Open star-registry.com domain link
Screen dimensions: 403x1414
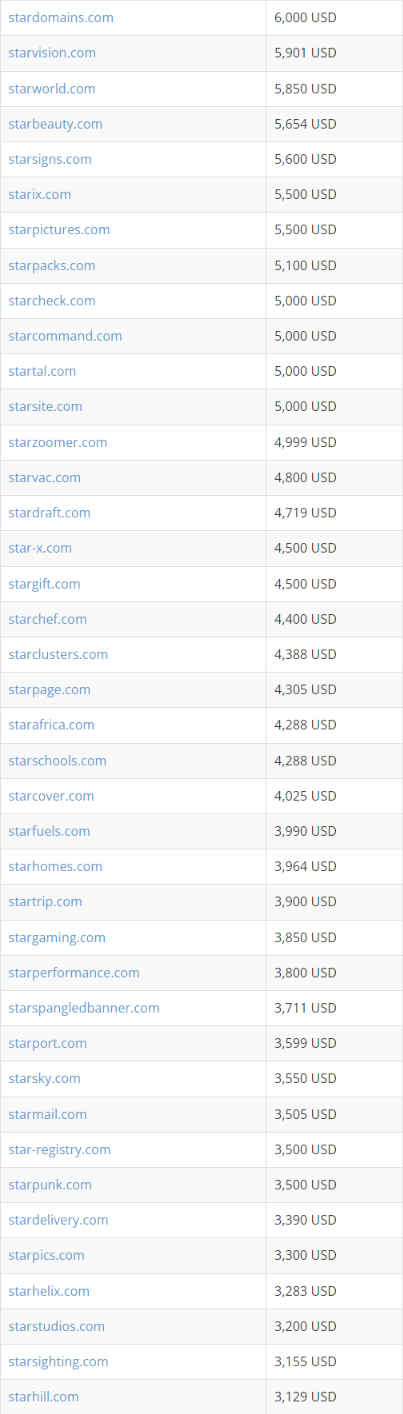point(60,1149)
